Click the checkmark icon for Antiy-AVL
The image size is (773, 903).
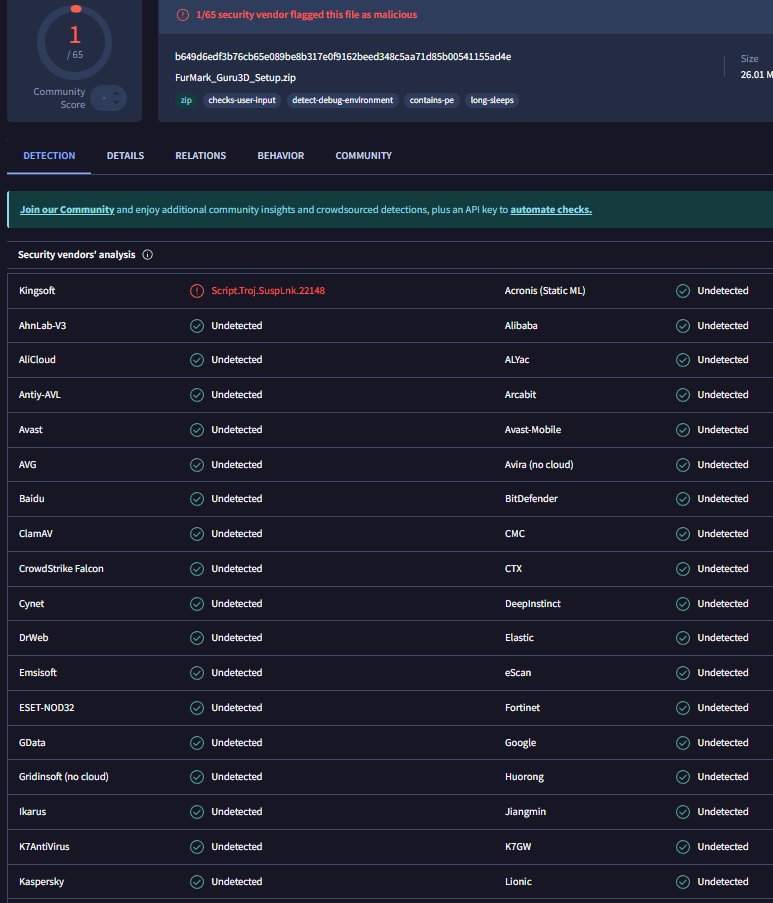(x=197, y=395)
